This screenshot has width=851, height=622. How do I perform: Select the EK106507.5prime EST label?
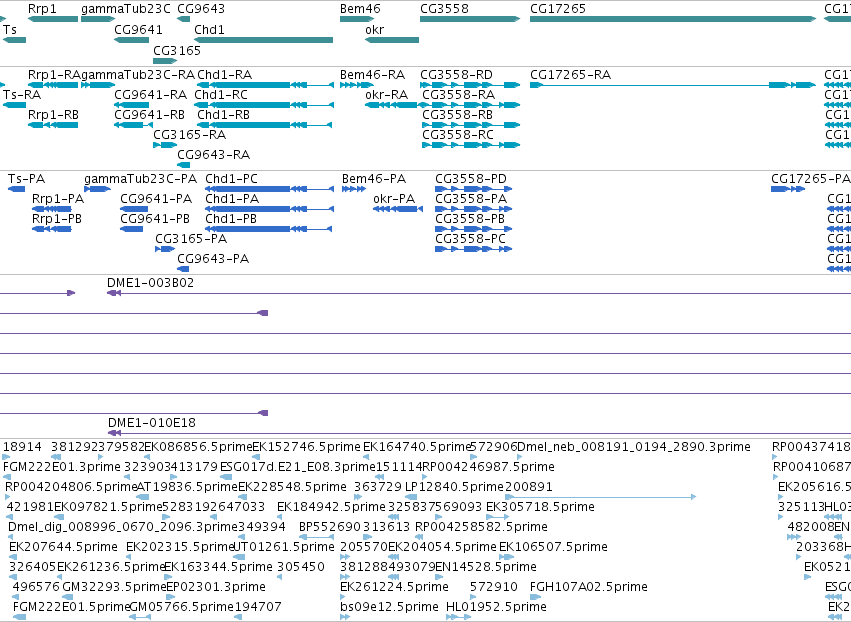pos(553,547)
